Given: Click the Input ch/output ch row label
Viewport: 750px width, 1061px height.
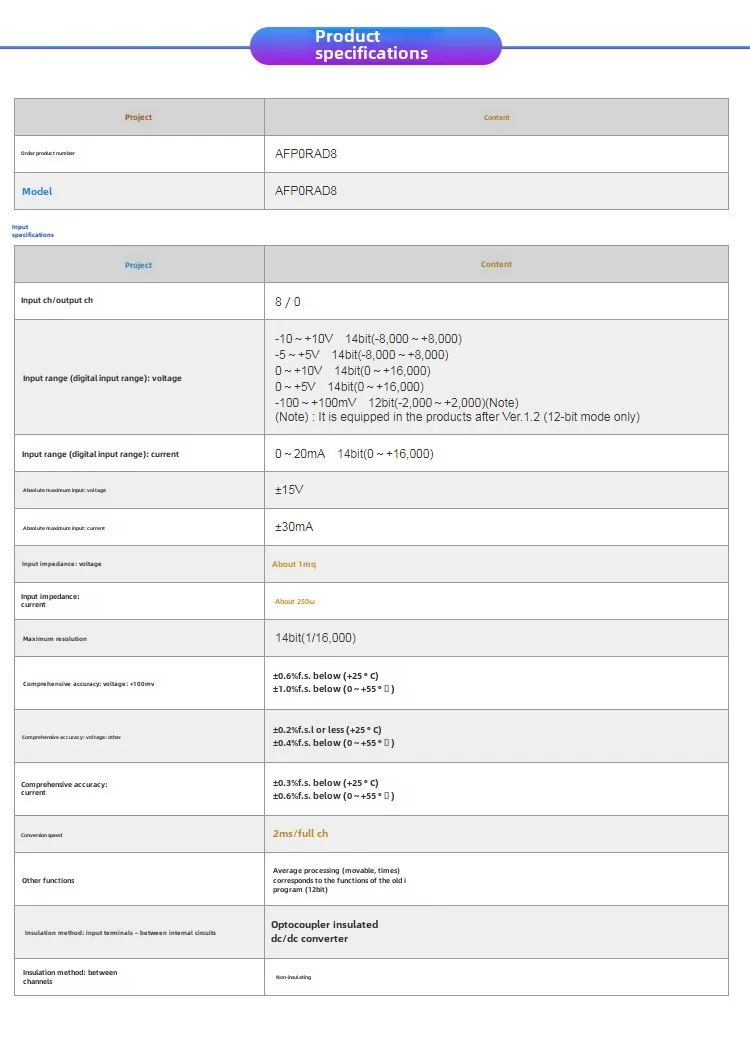Looking at the screenshot, I should pyautogui.click(x=58, y=300).
